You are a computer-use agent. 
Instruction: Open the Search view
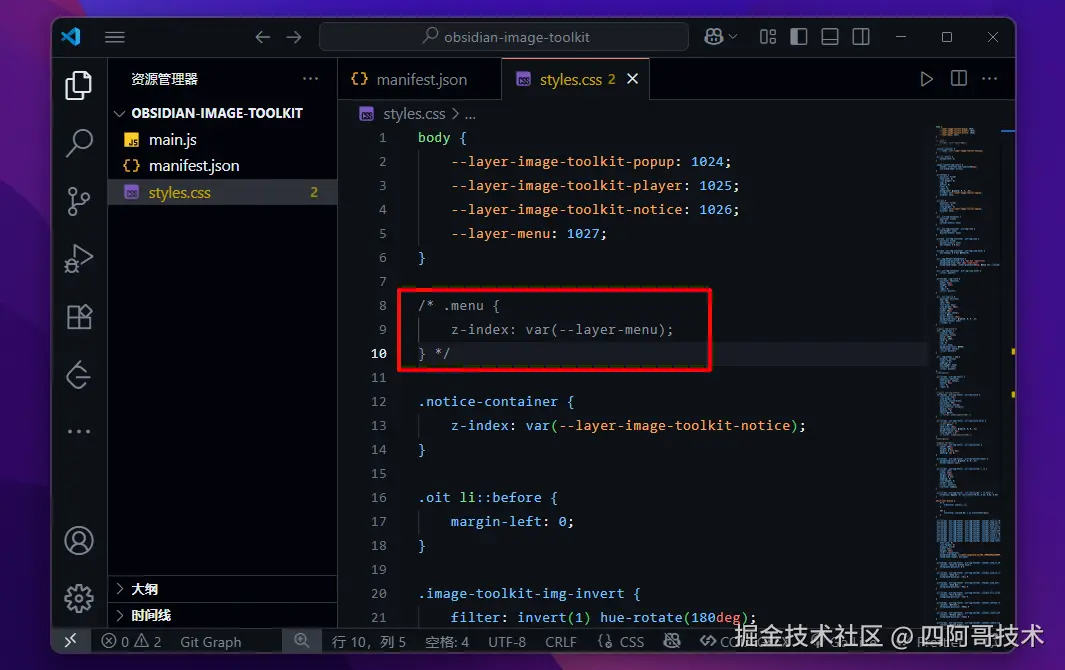click(79, 143)
